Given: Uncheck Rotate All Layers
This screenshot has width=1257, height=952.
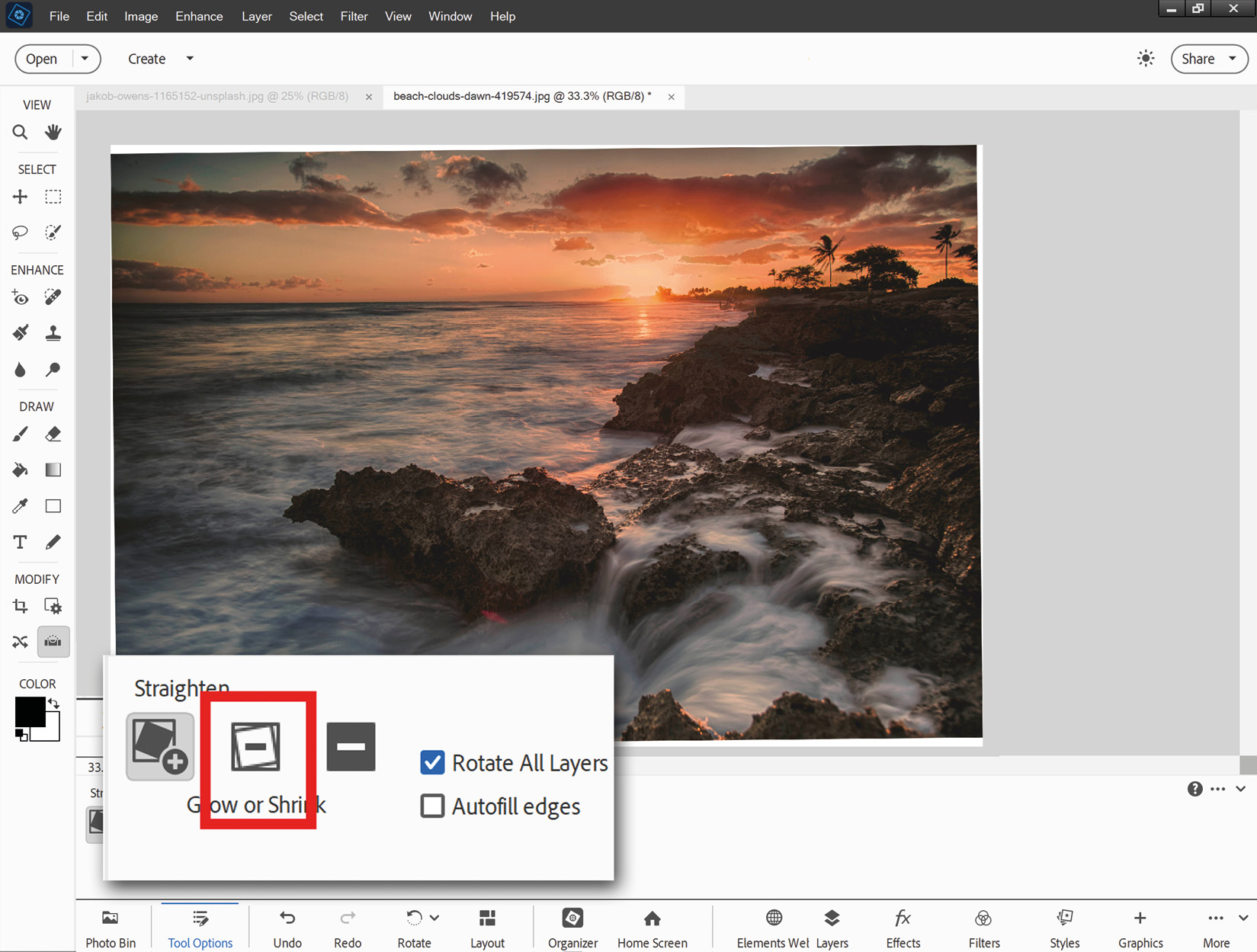Looking at the screenshot, I should [432, 762].
